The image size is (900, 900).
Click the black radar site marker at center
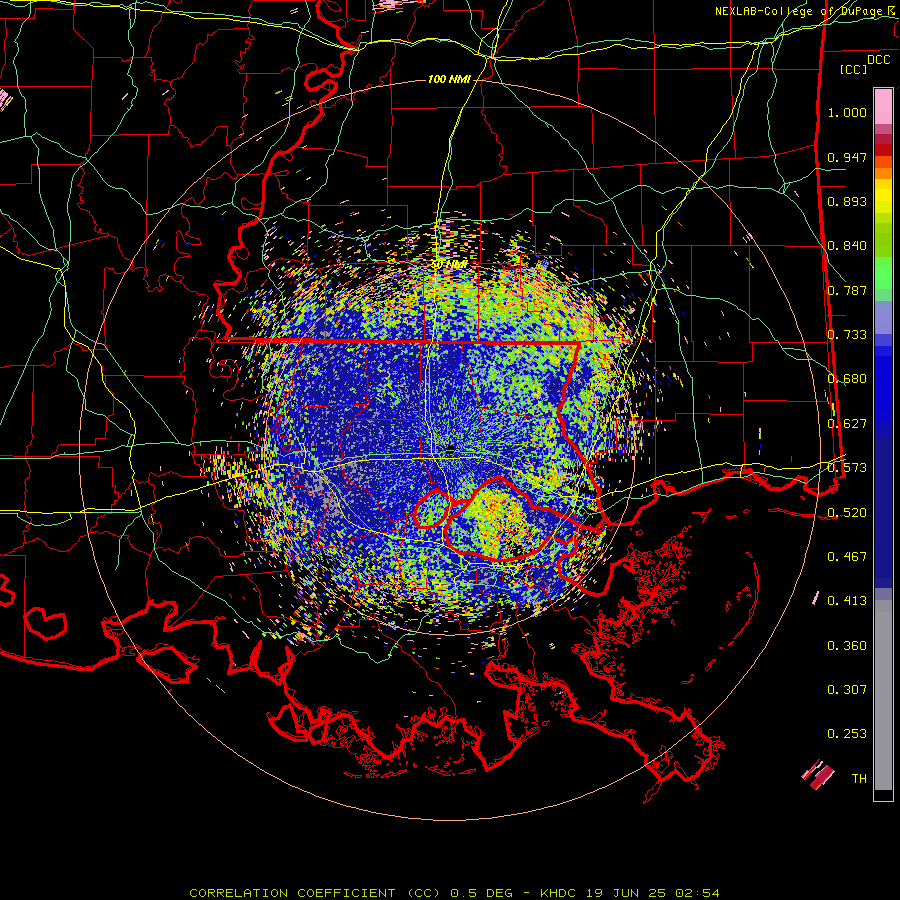(x=451, y=449)
